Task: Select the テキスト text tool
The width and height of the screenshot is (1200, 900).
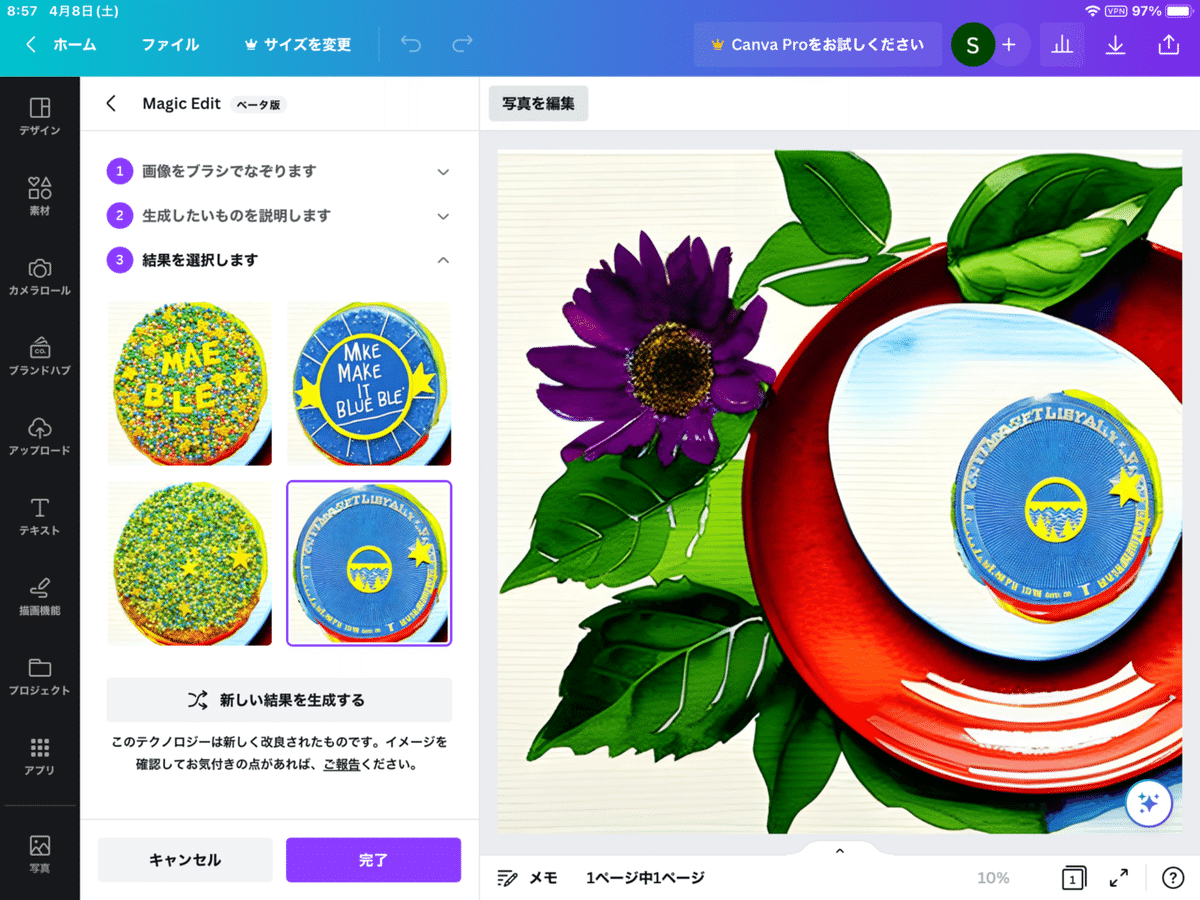Action: (x=40, y=516)
